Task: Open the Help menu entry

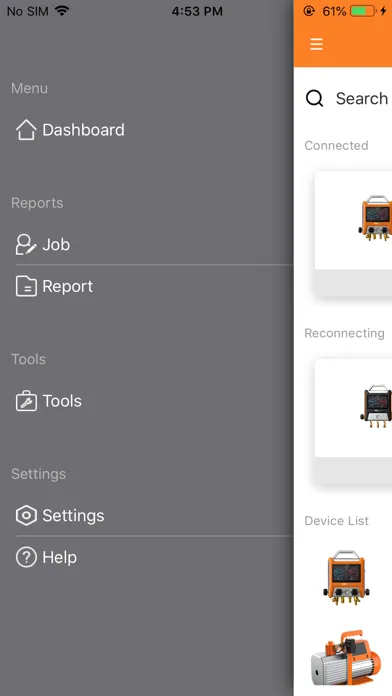Action: (x=154, y=557)
